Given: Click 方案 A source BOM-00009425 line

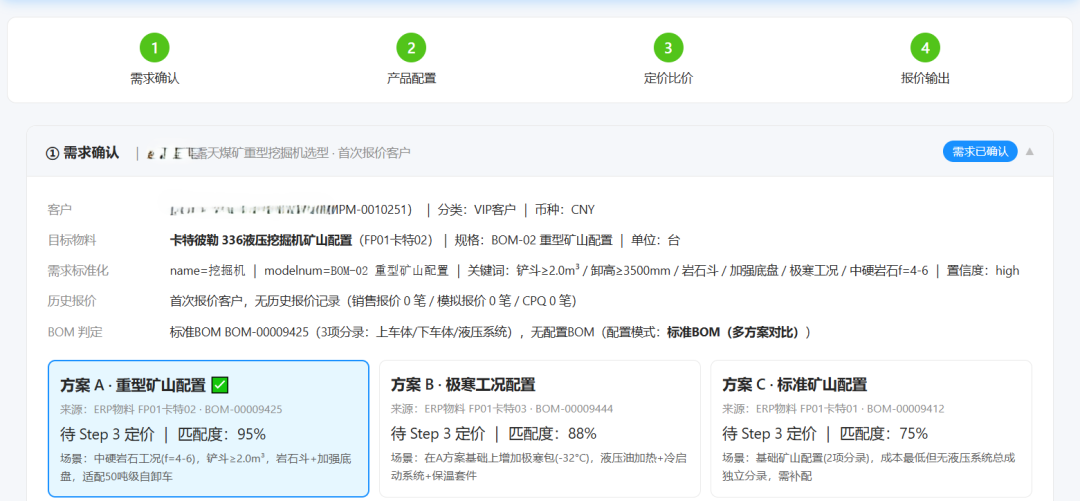Looking at the screenshot, I should [x=172, y=409].
